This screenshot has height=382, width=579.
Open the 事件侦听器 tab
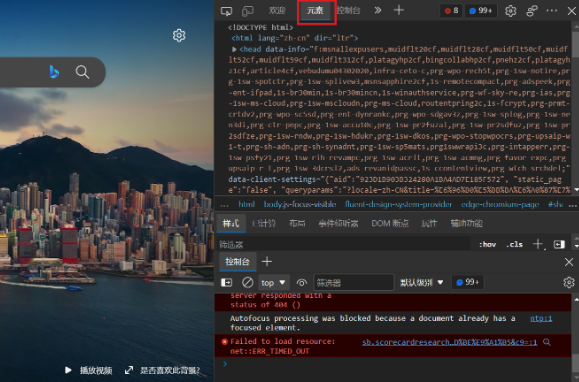[x=338, y=223]
